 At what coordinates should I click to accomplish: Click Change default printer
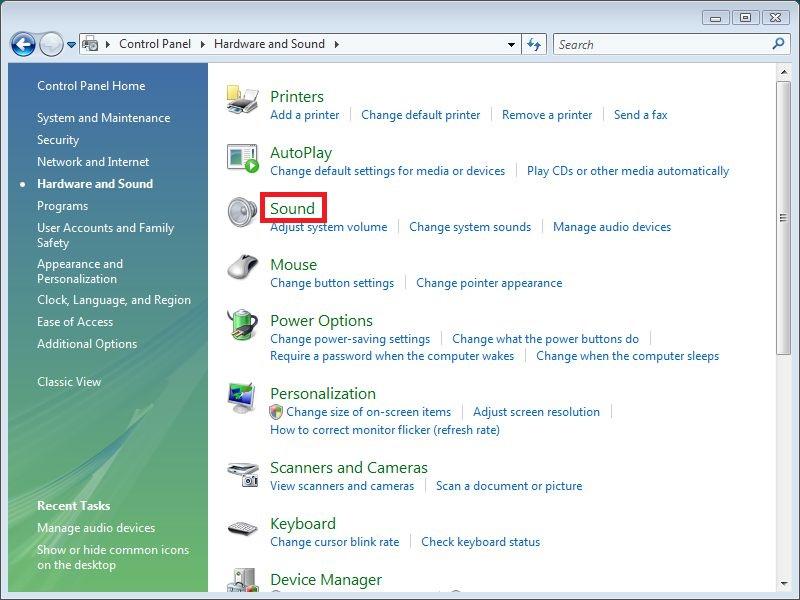click(421, 115)
